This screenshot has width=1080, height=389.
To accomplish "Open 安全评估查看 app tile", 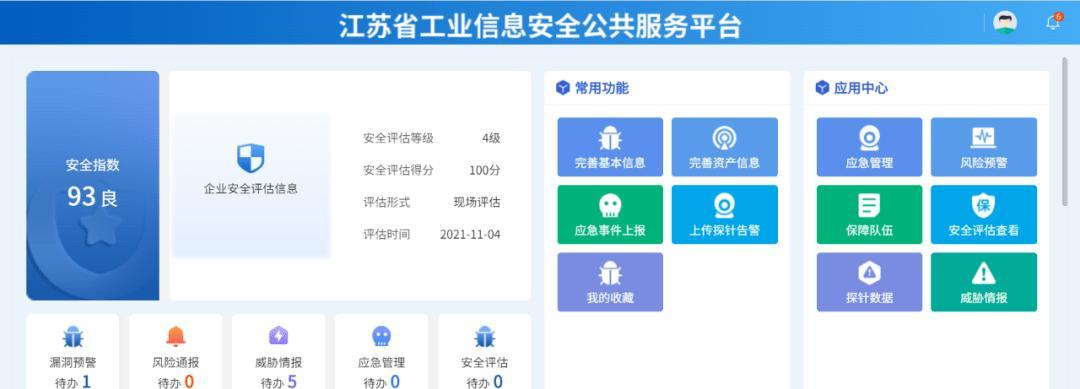I will click(984, 214).
